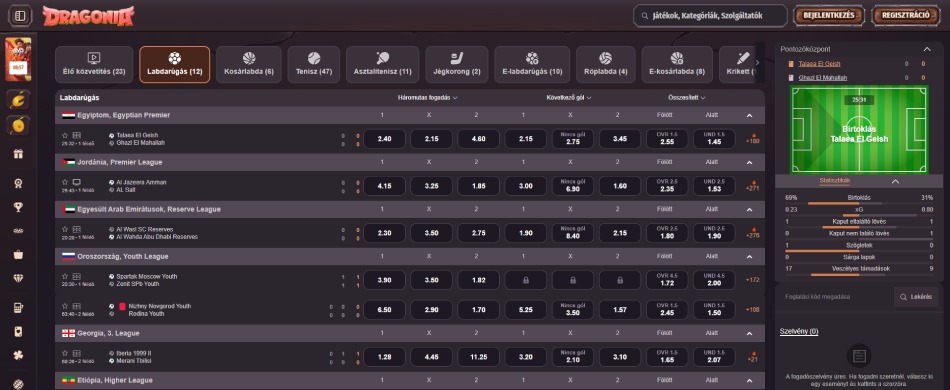Image resolution: width=950 pixels, height=390 pixels.
Task: Select the E-kosárlabda (8) tab
Action: click(x=677, y=65)
